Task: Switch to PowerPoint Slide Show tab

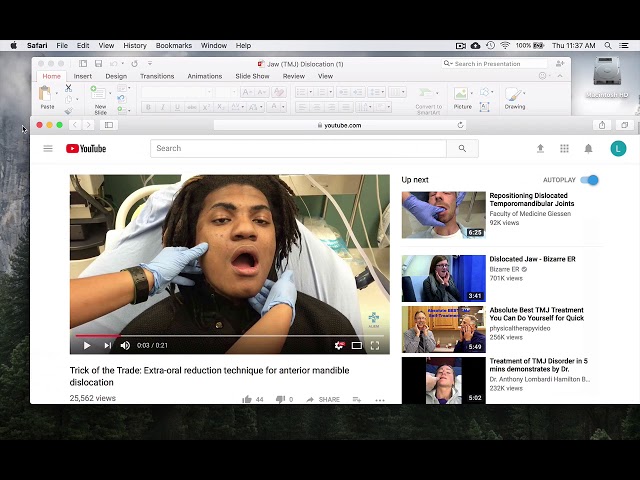Action: coord(252,76)
